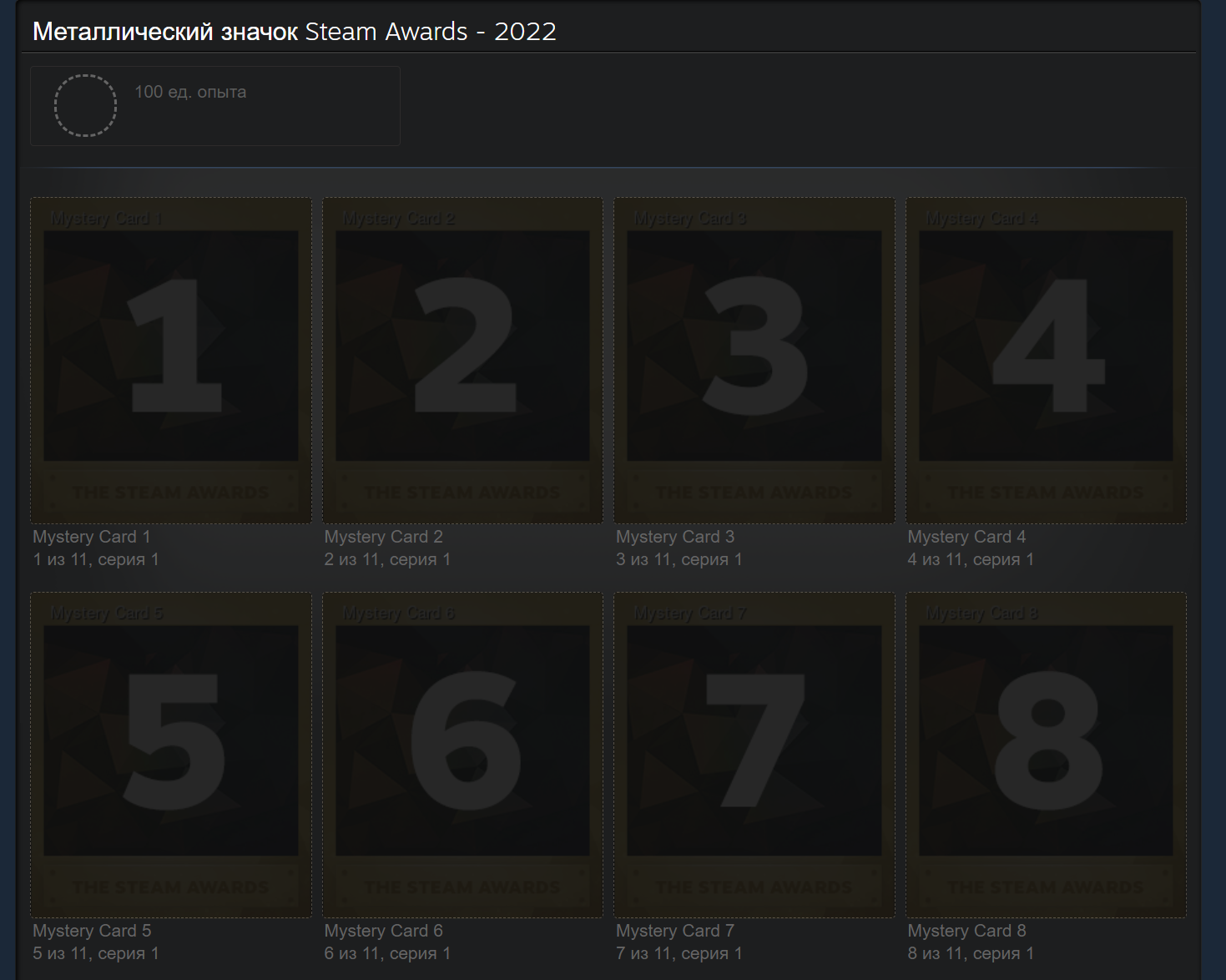Click the "Mystery Card 8" caption below the card
This screenshot has width=1226, height=980.
click(966, 931)
